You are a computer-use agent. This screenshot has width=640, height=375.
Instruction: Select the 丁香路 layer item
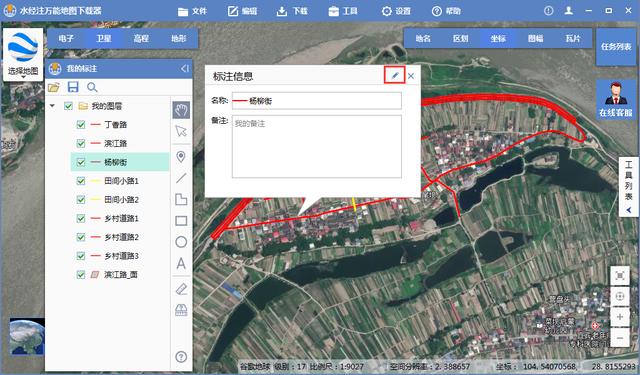116,124
